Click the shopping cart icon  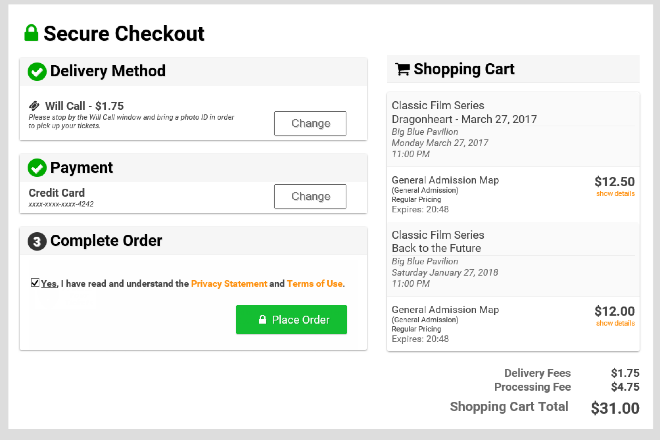pyautogui.click(x=402, y=69)
